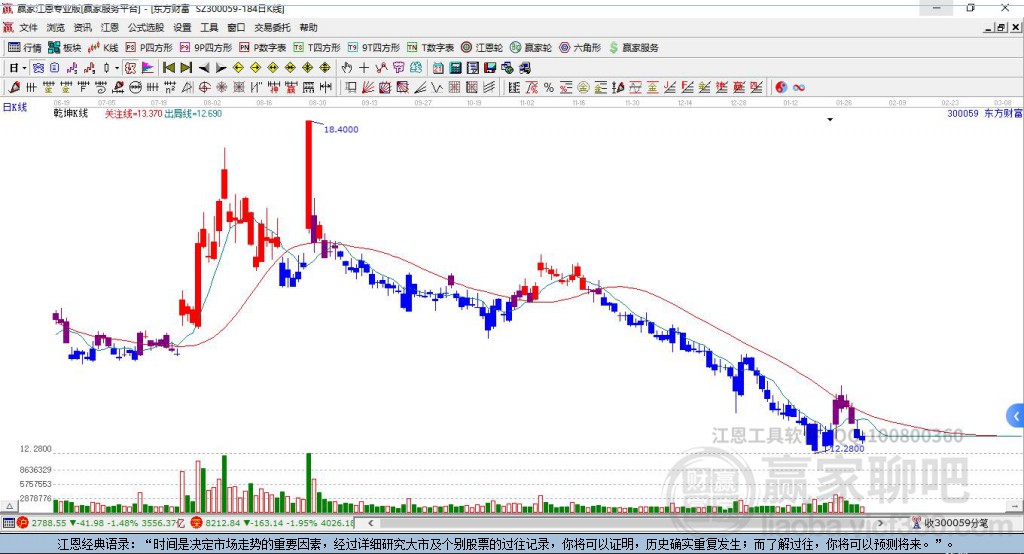Click the 乾坤K线 indicator label
The width and height of the screenshot is (1024, 554).
(x=71, y=113)
